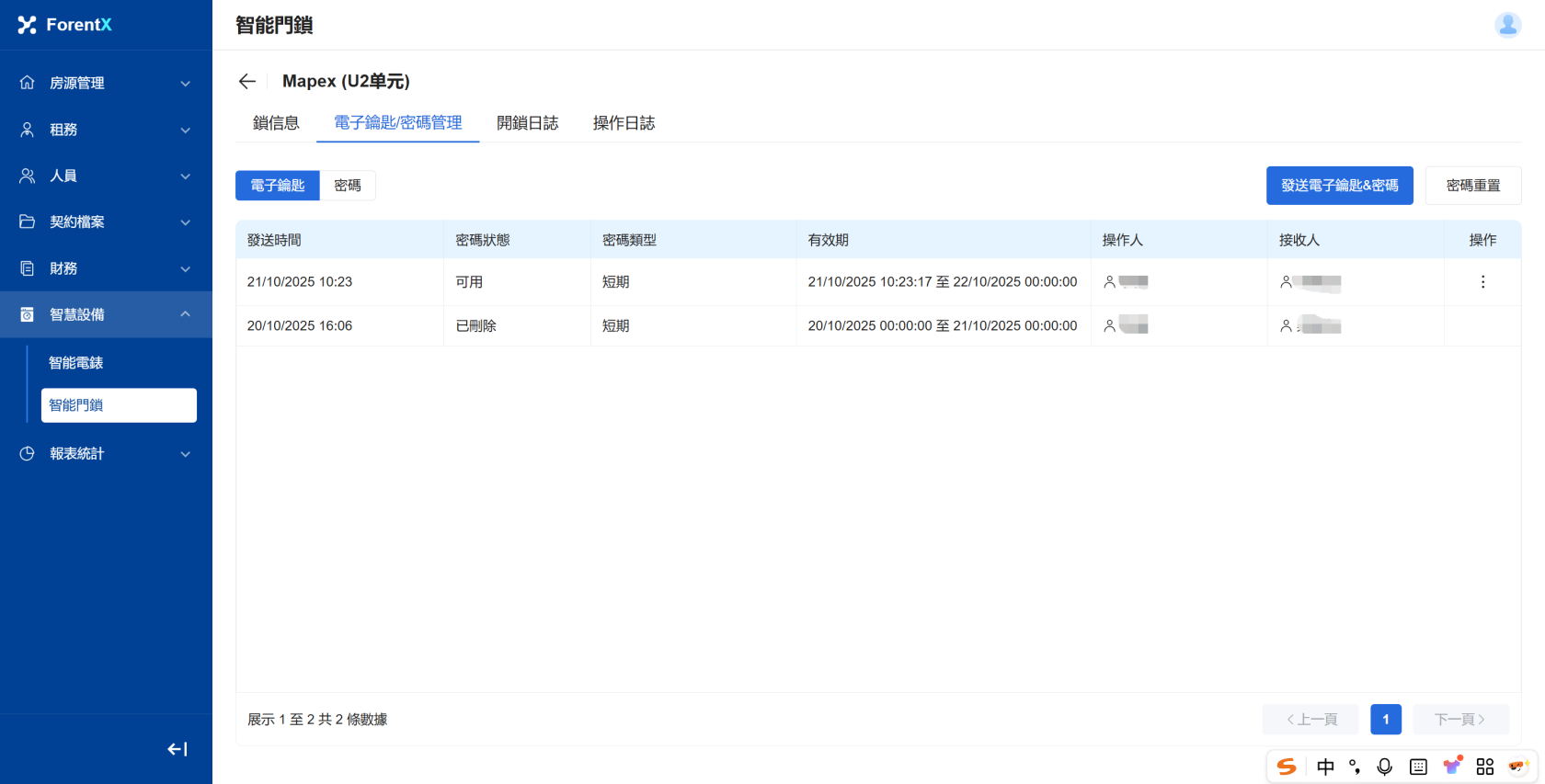Image resolution: width=1545 pixels, height=784 pixels.
Task: Click the ForentX logo
Action: (x=64, y=25)
